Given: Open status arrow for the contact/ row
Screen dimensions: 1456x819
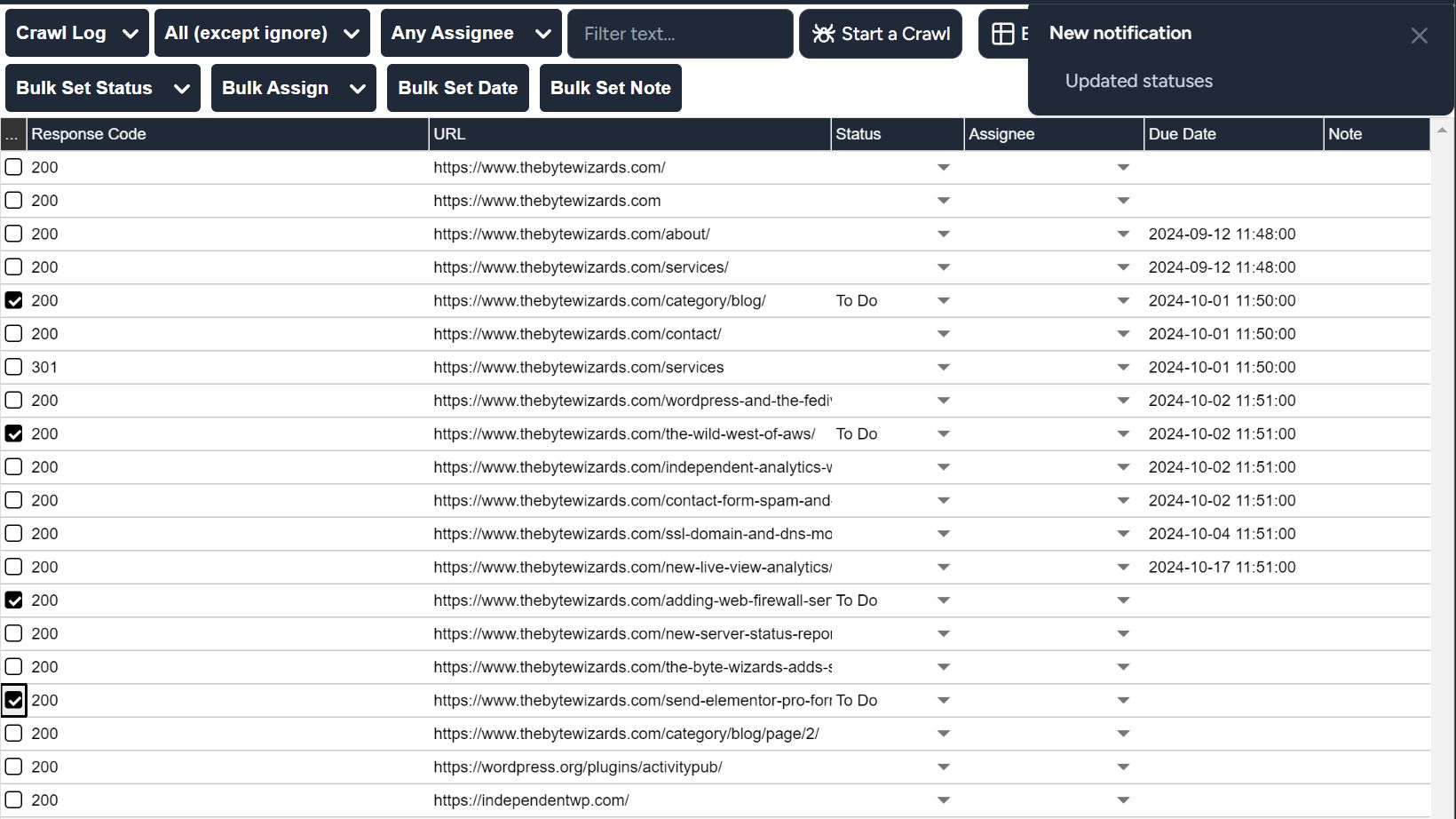Looking at the screenshot, I should tap(943, 334).
